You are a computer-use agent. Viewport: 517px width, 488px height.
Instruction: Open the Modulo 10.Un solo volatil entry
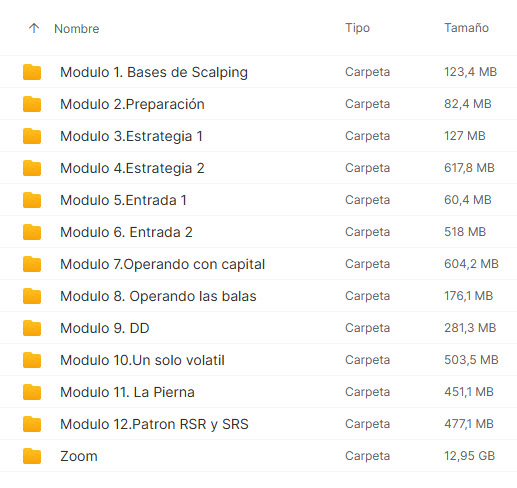click(x=142, y=360)
